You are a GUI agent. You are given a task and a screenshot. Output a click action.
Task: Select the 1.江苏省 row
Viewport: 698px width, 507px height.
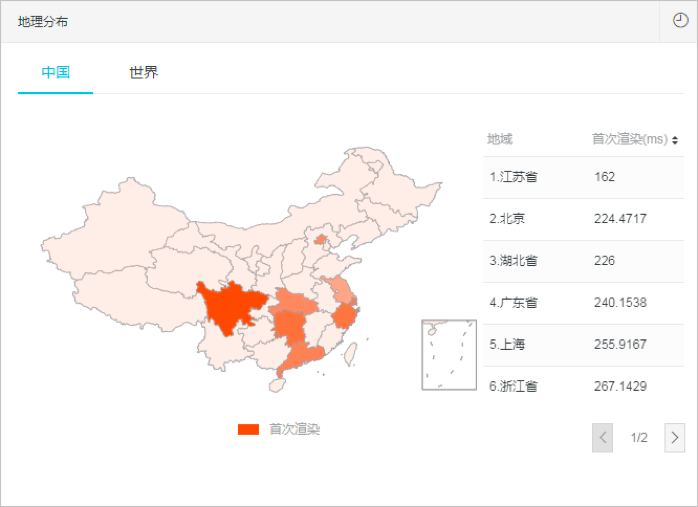(x=583, y=177)
